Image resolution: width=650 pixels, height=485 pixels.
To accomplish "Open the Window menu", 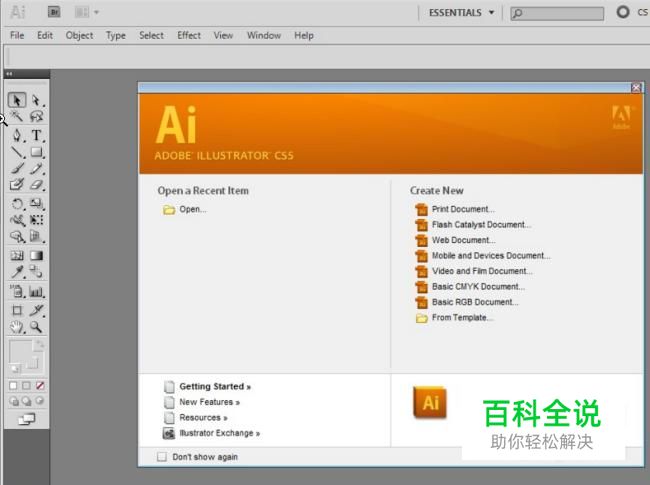I will 264,36.
